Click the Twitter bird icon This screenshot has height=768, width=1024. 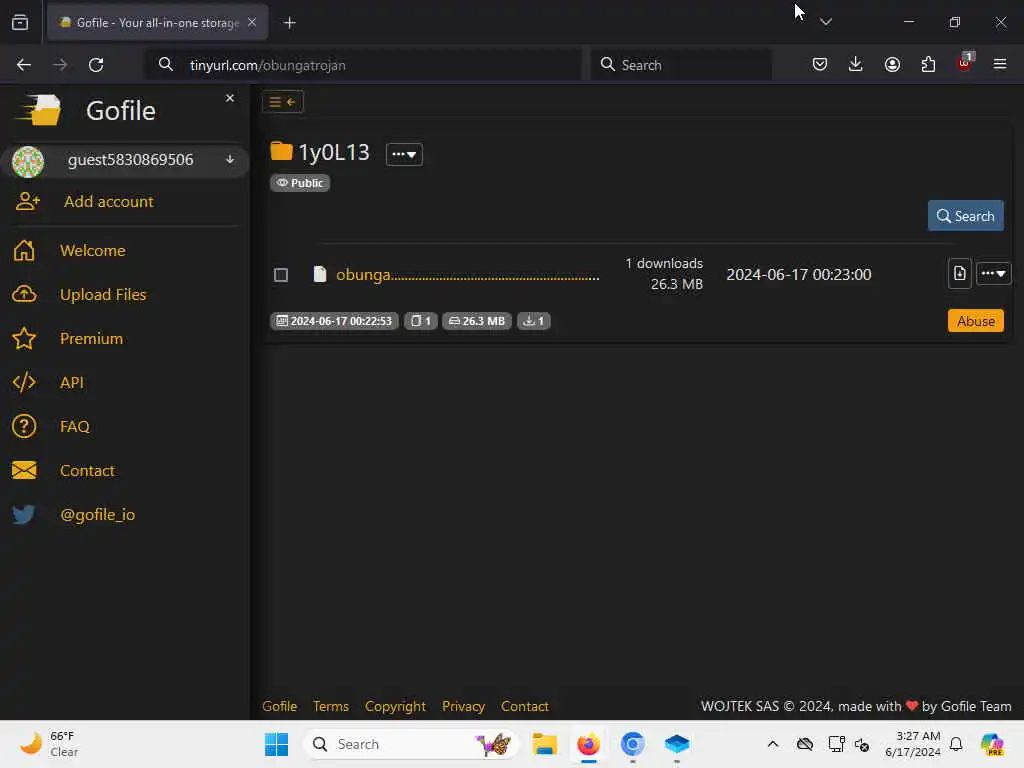click(x=24, y=515)
